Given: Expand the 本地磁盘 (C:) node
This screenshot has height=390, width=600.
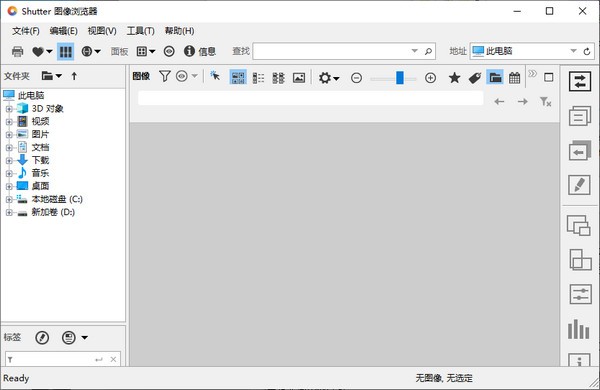Looking at the screenshot, I should click(x=9, y=199).
